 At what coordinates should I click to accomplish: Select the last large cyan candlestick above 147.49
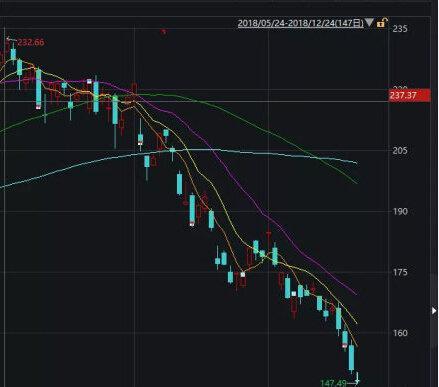(351, 357)
